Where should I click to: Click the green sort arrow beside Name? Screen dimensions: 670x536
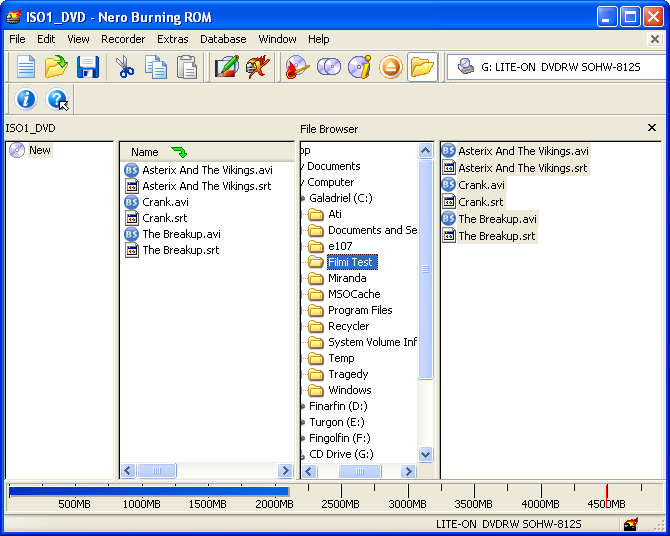click(x=179, y=152)
